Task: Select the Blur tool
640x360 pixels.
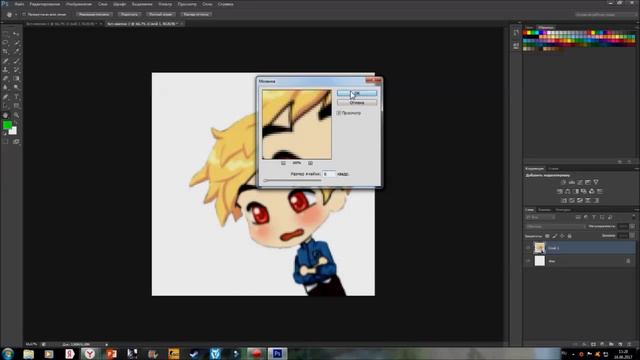Action: point(5,87)
